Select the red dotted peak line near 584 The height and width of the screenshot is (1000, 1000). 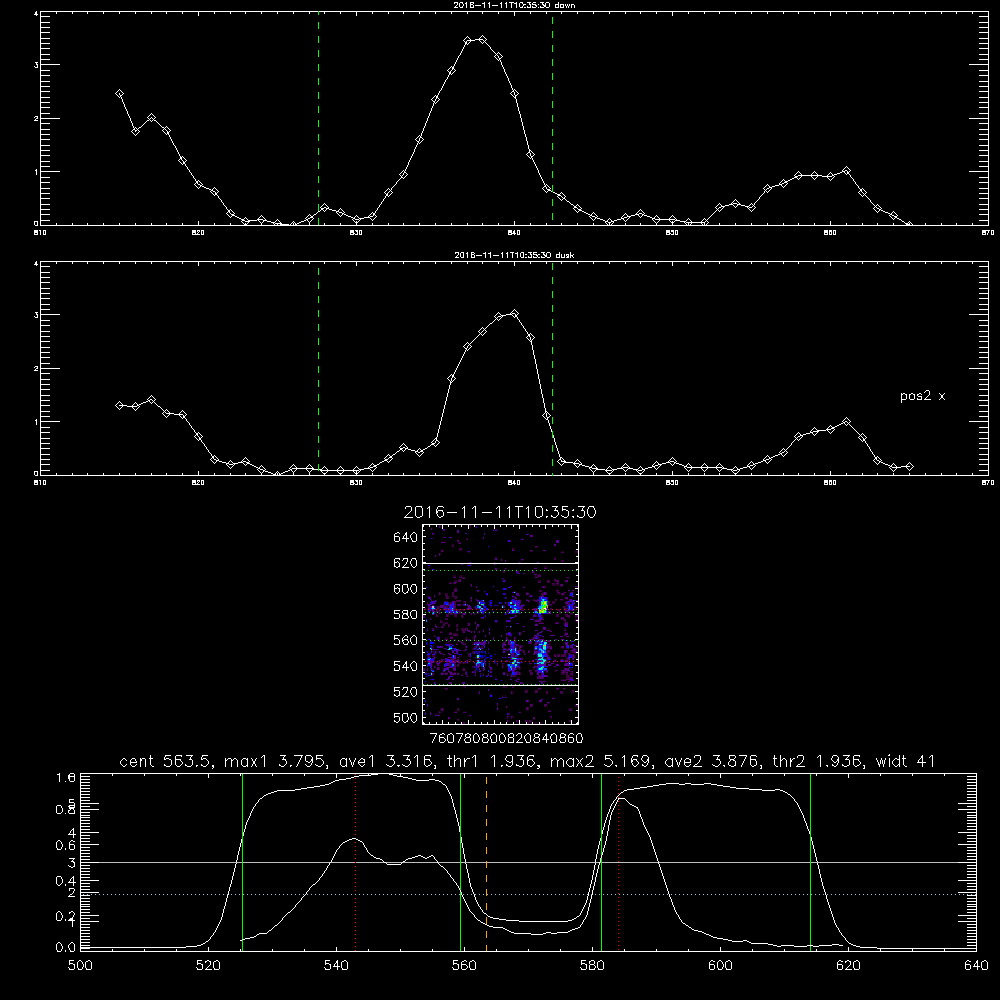pyautogui.click(x=619, y=862)
